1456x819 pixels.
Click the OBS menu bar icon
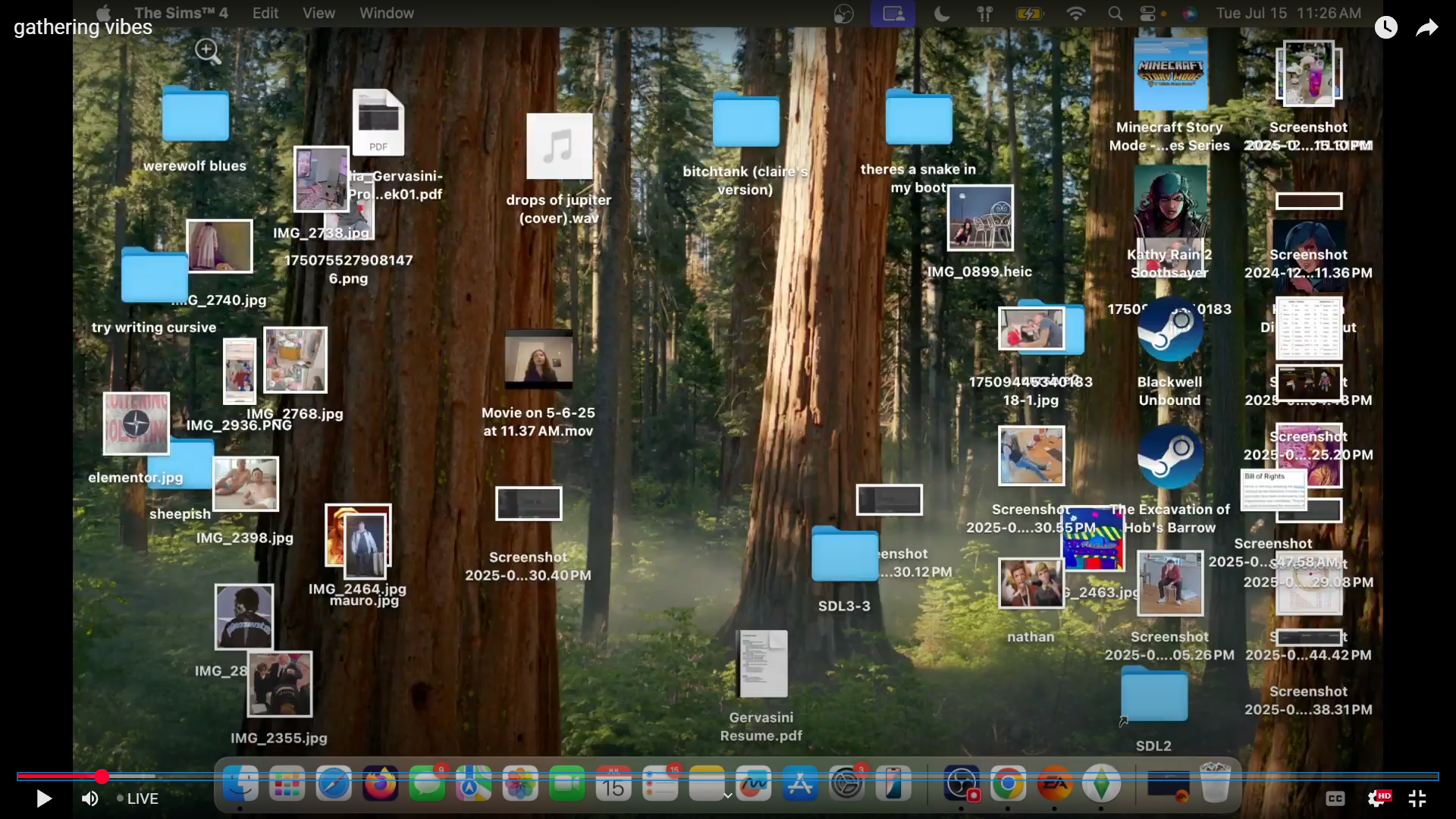pos(844,14)
